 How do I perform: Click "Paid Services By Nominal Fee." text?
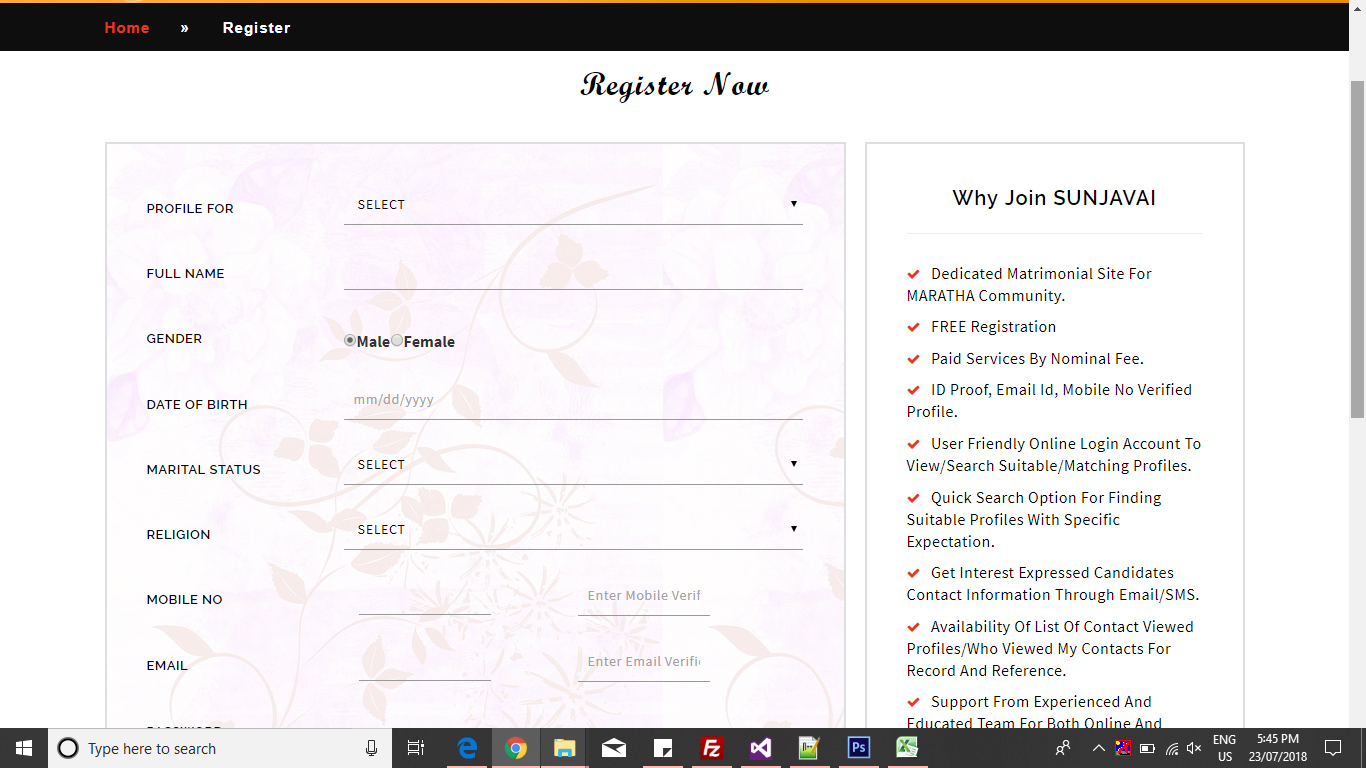pos(1037,359)
